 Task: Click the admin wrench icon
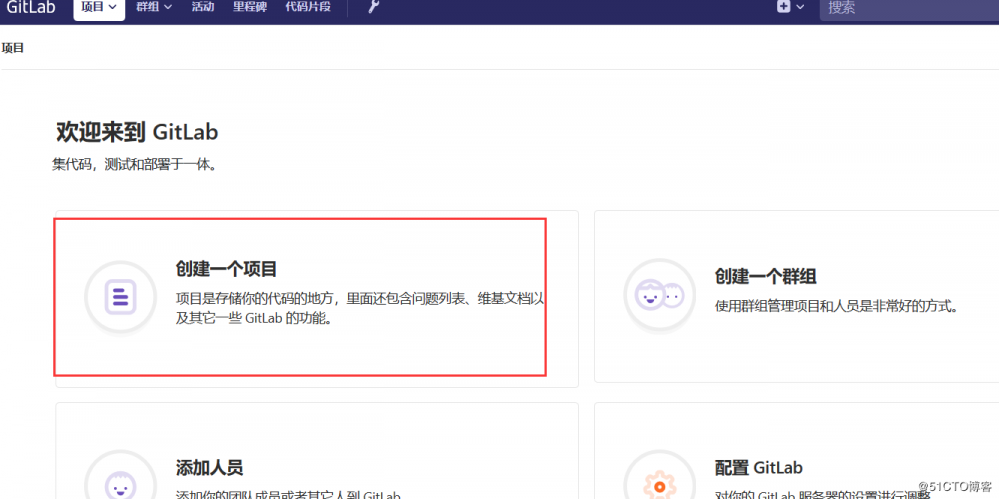373,7
